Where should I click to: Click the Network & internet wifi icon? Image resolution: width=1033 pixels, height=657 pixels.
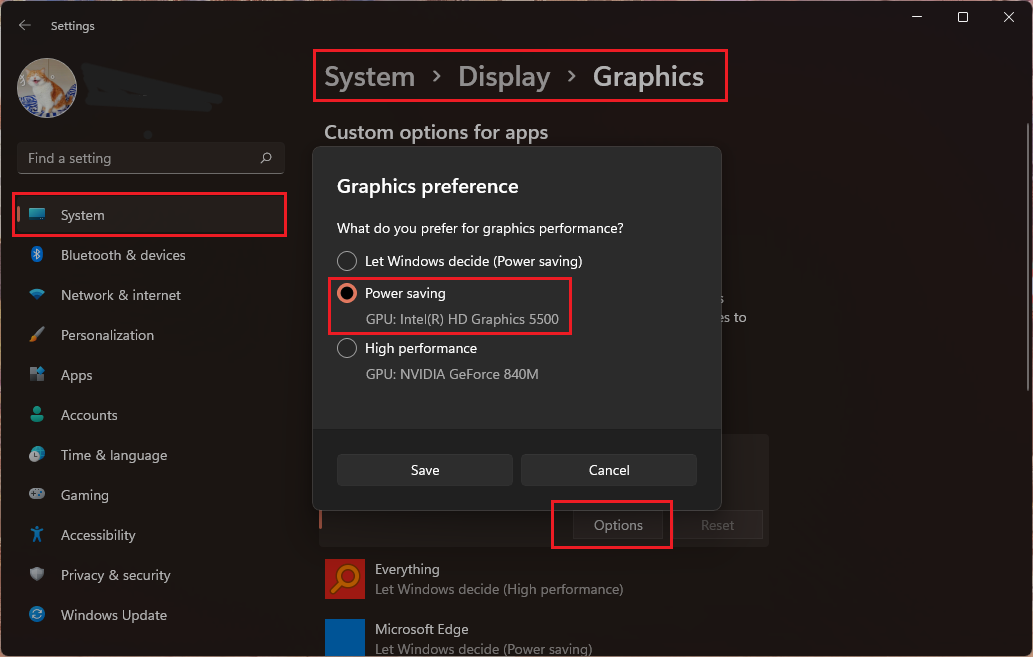(37, 295)
